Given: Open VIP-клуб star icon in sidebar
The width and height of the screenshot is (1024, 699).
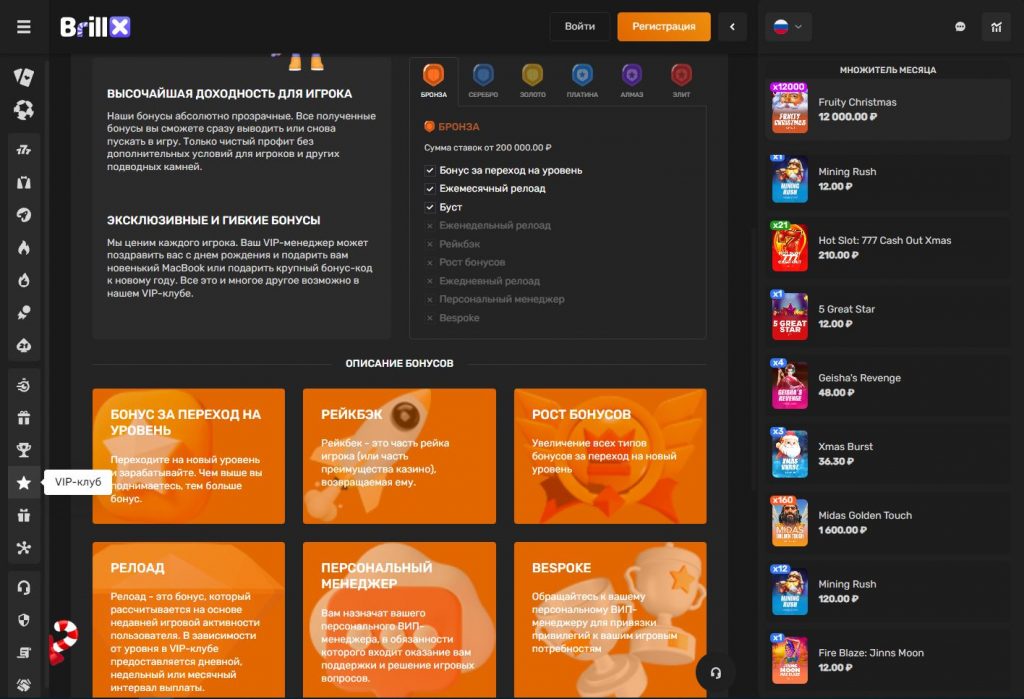Looking at the screenshot, I should click(x=24, y=483).
